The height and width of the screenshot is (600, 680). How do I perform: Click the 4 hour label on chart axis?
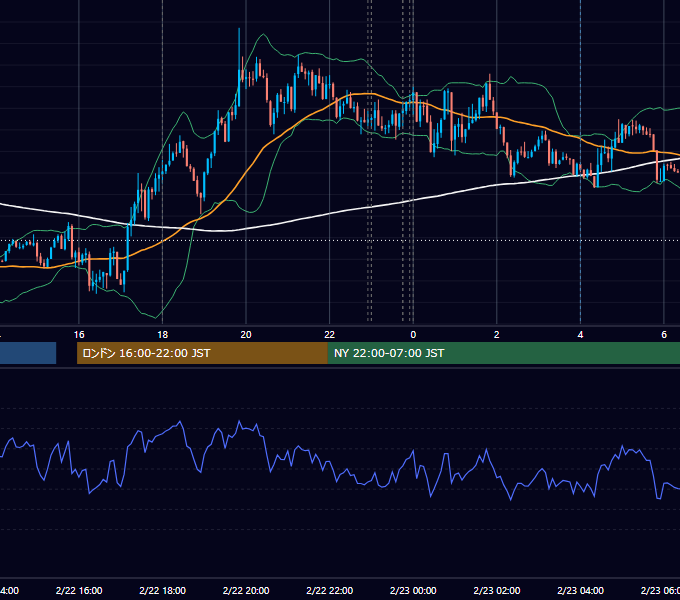coord(580,335)
